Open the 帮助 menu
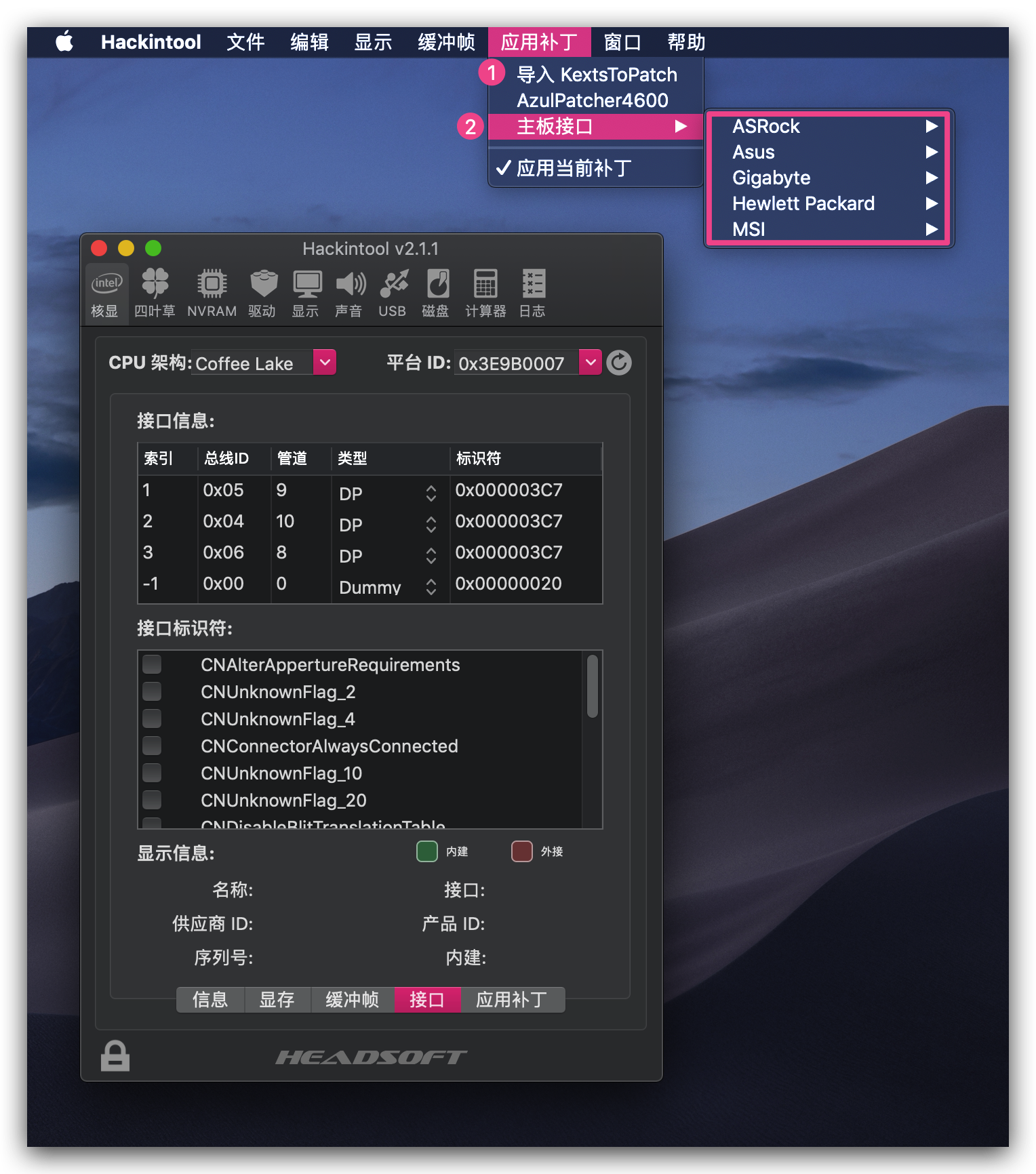This screenshot has width=1036, height=1174. pos(687,42)
